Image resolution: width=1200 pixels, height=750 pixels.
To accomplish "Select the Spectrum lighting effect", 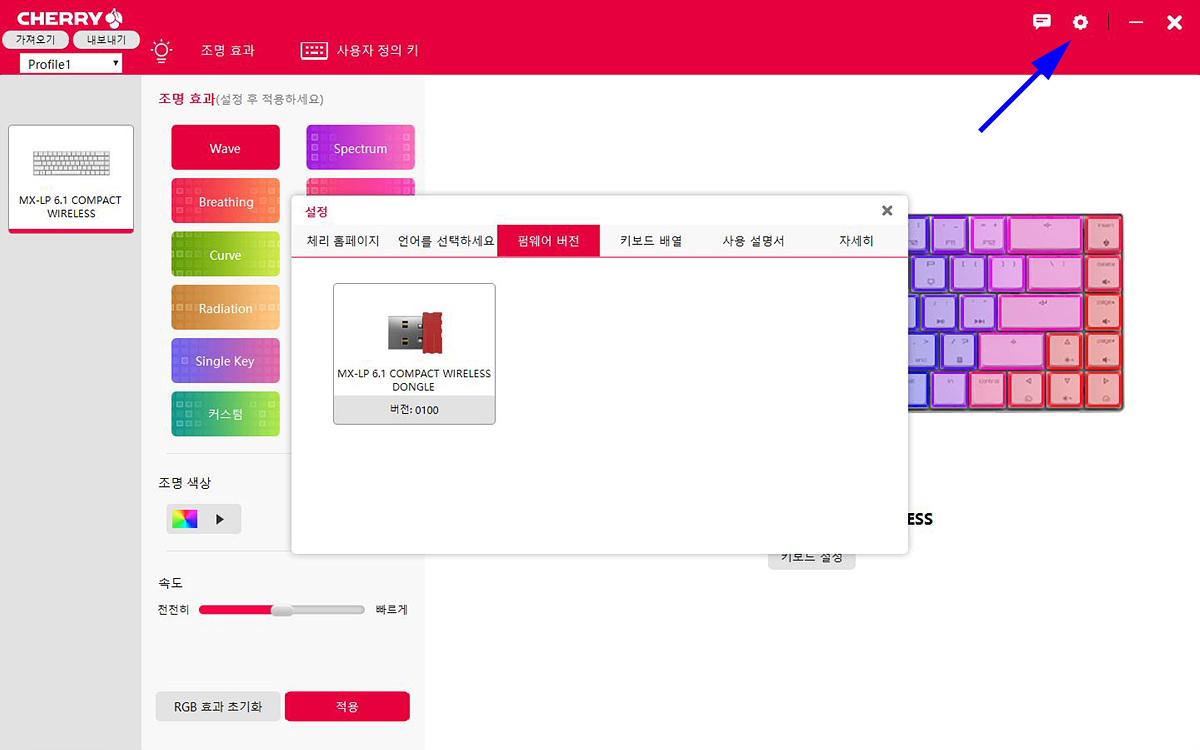I will tap(360, 148).
